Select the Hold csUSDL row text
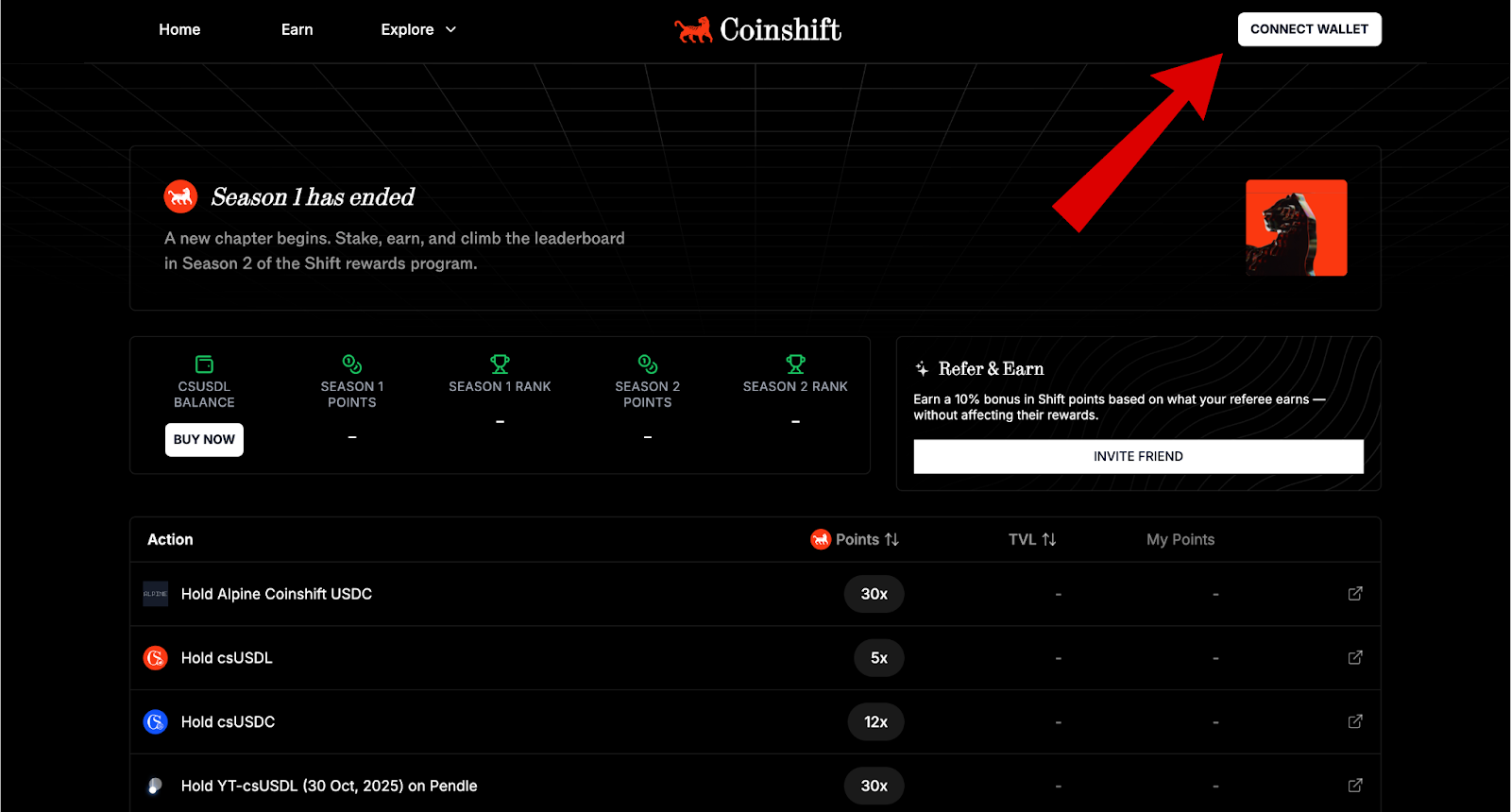This screenshot has width=1511, height=812. coord(227,658)
